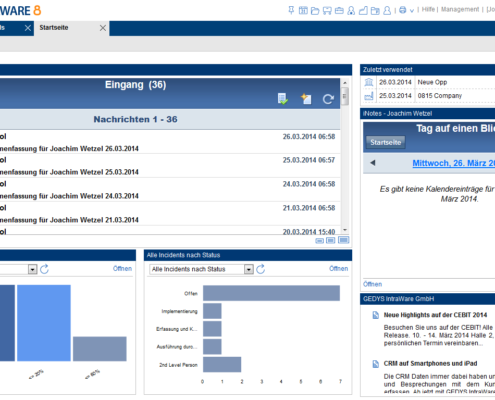Click the open folder icon in toolbar
495x400 pixels.
[x=315, y=11]
